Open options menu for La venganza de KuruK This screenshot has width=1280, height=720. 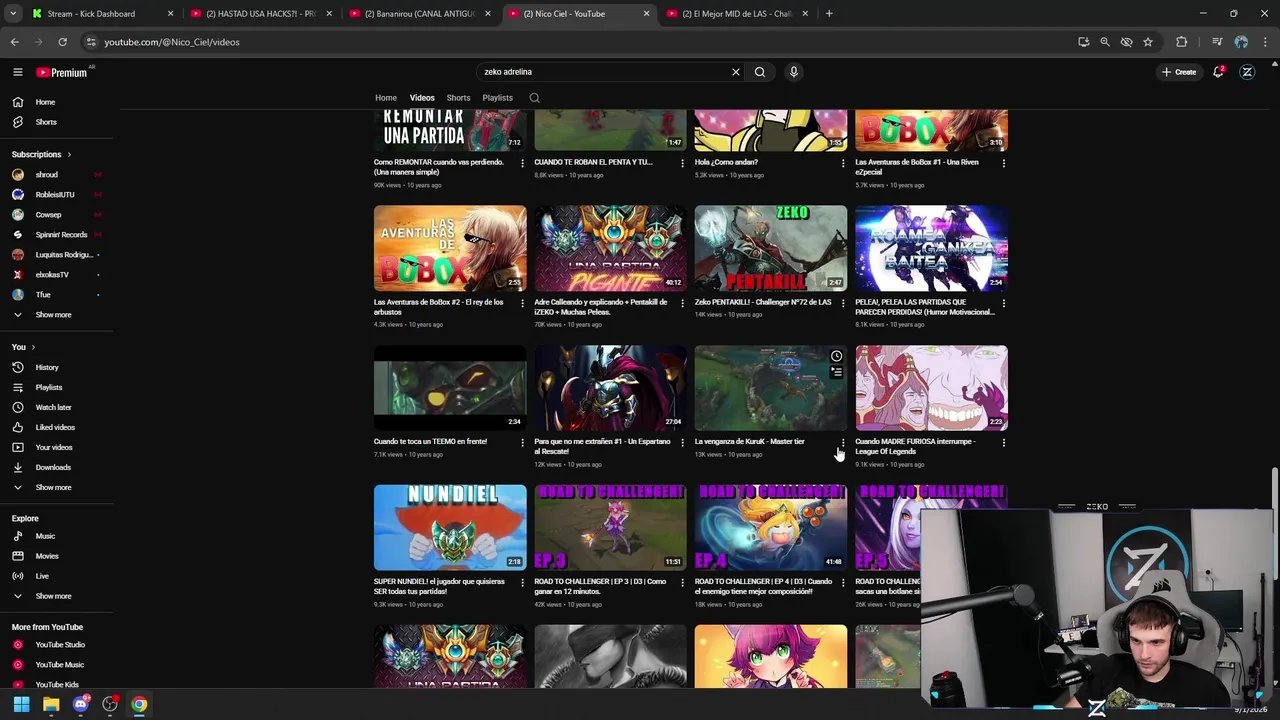coord(843,442)
